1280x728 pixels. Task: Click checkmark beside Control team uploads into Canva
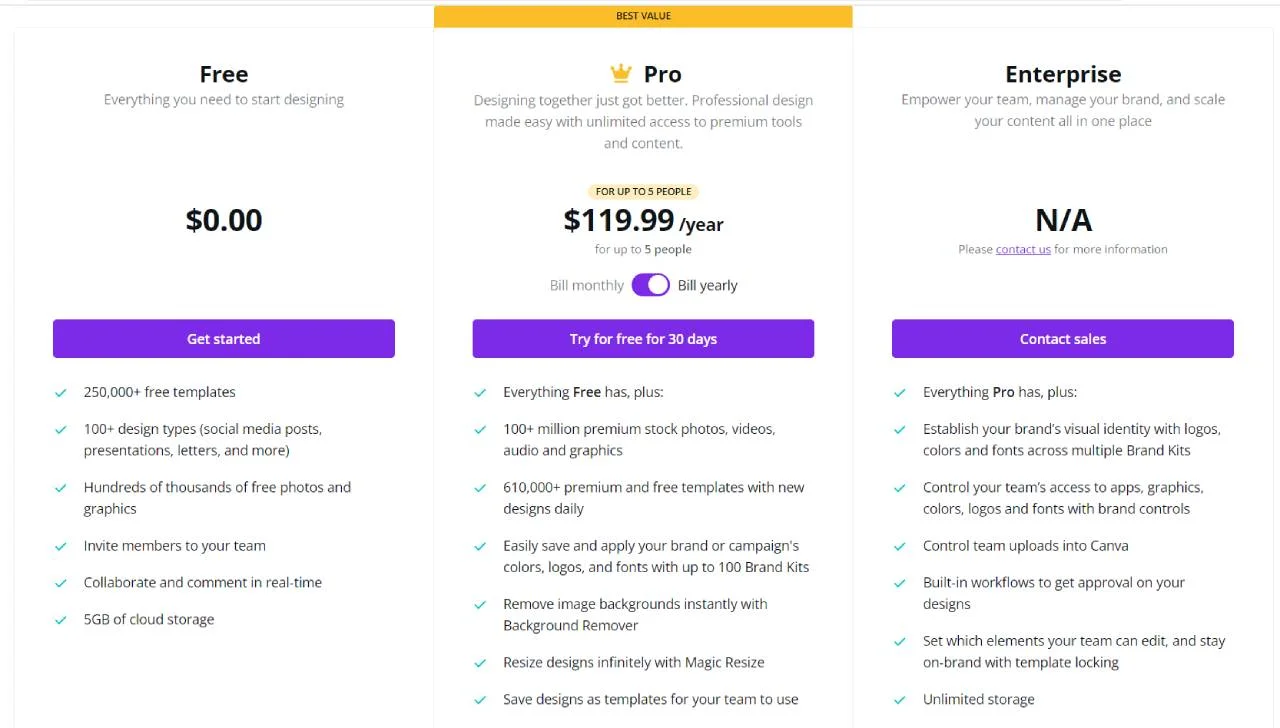pyautogui.click(x=900, y=546)
